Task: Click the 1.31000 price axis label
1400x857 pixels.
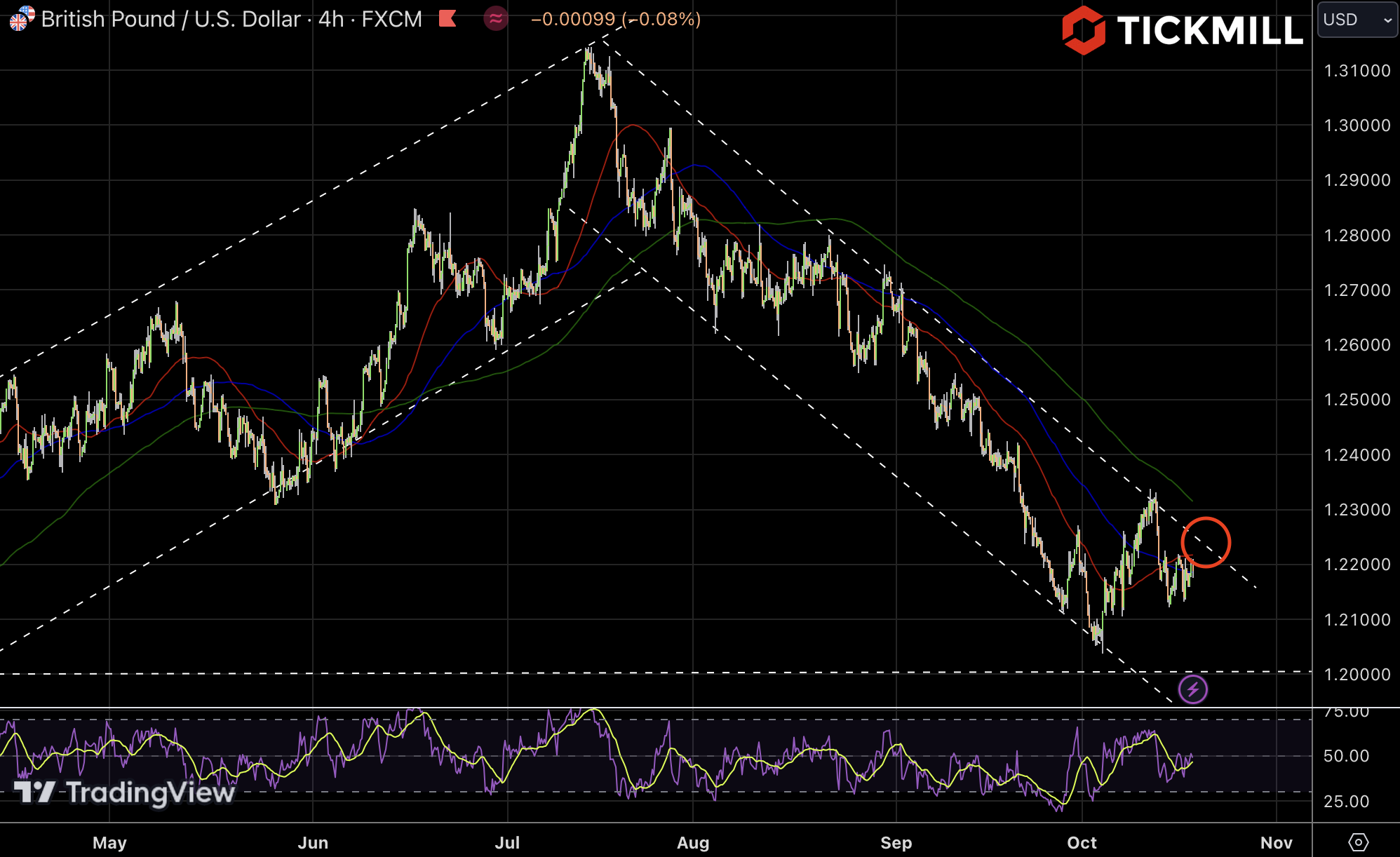Action: pyautogui.click(x=1357, y=71)
